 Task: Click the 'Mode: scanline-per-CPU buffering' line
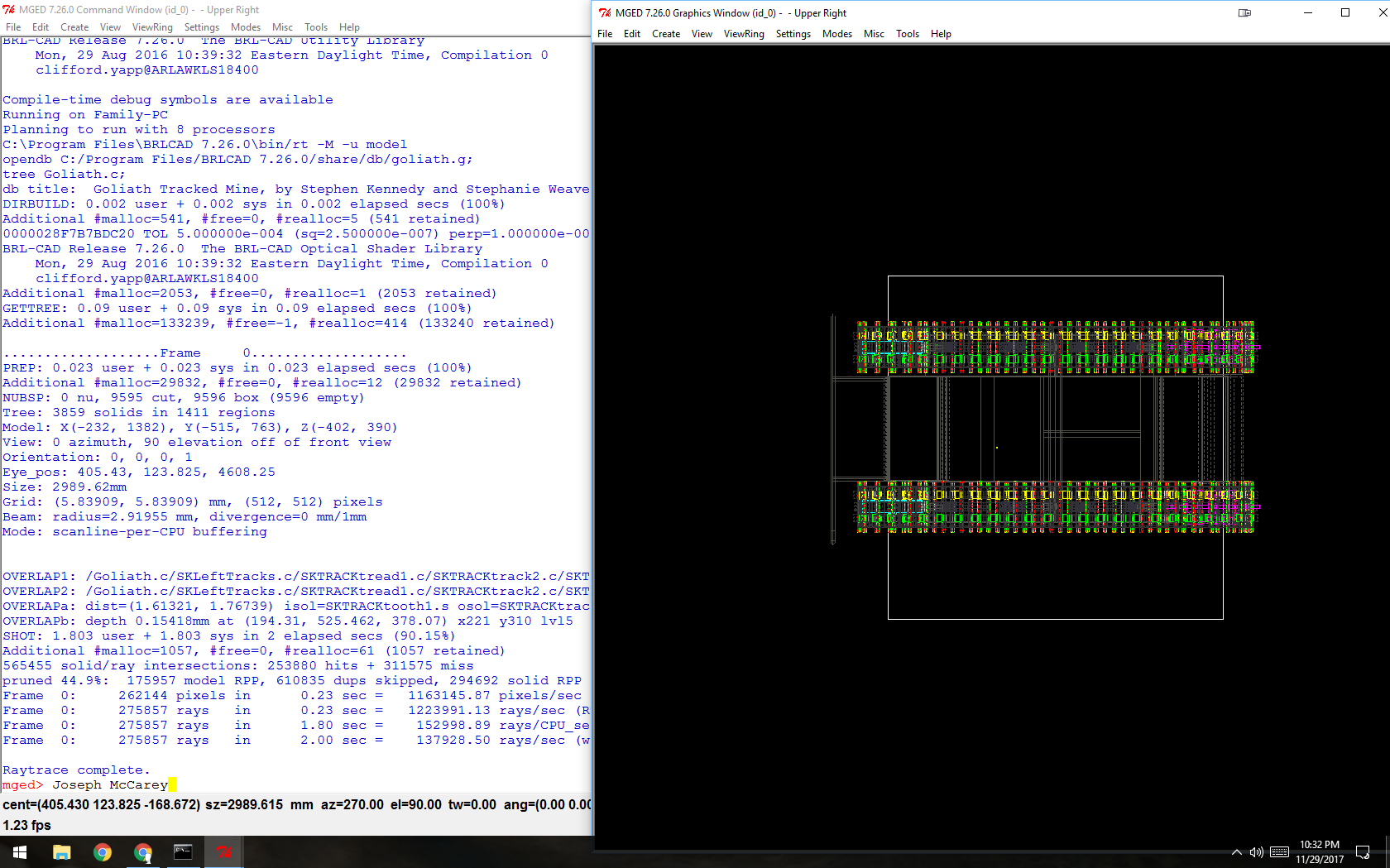pos(135,531)
